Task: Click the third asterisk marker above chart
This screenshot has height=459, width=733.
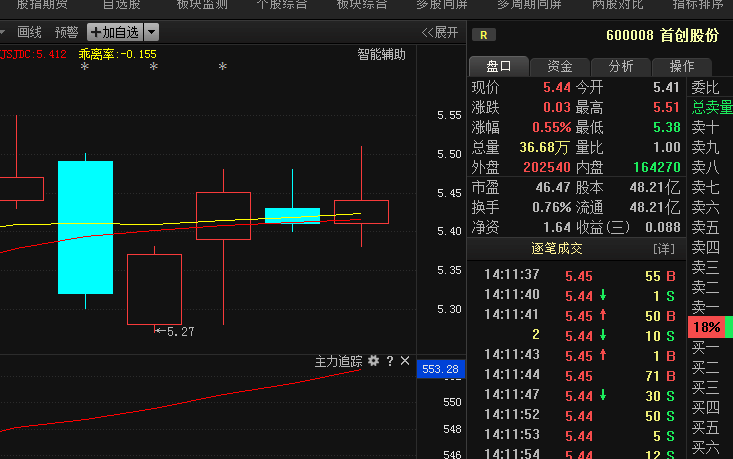Action: (223, 67)
